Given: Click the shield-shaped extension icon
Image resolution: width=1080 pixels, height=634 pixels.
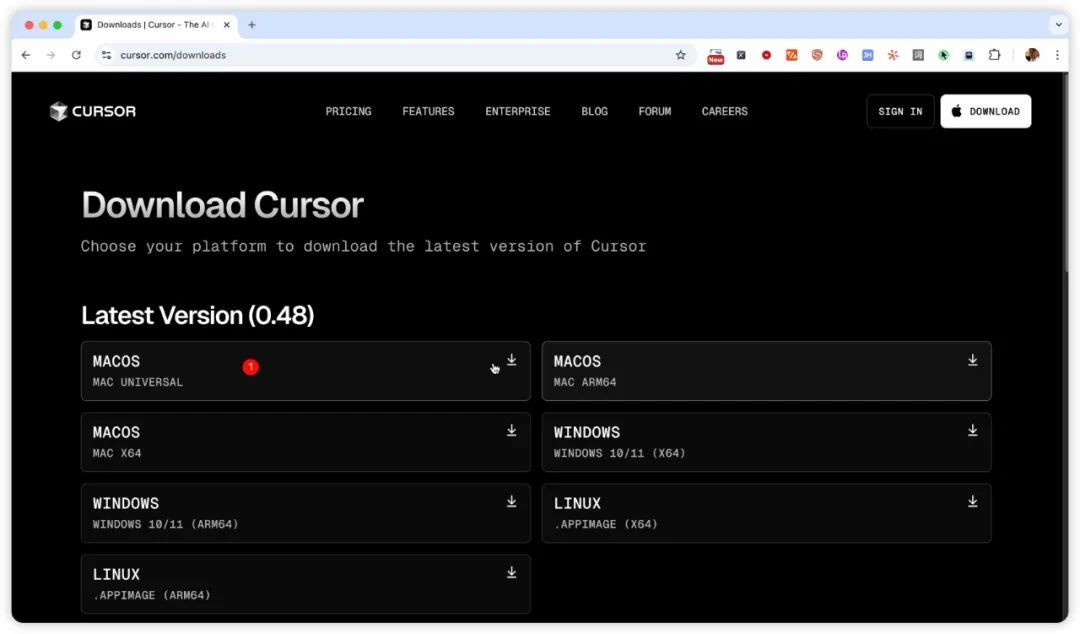Looking at the screenshot, I should coord(817,55).
